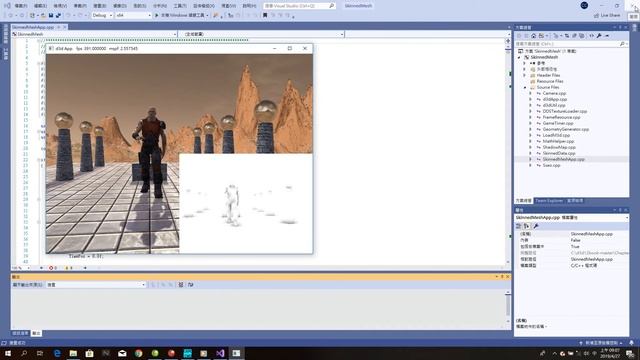Select GameTimer.cpp in Solution Explorer
The width and height of the screenshot is (640, 360).
click(558, 123)
